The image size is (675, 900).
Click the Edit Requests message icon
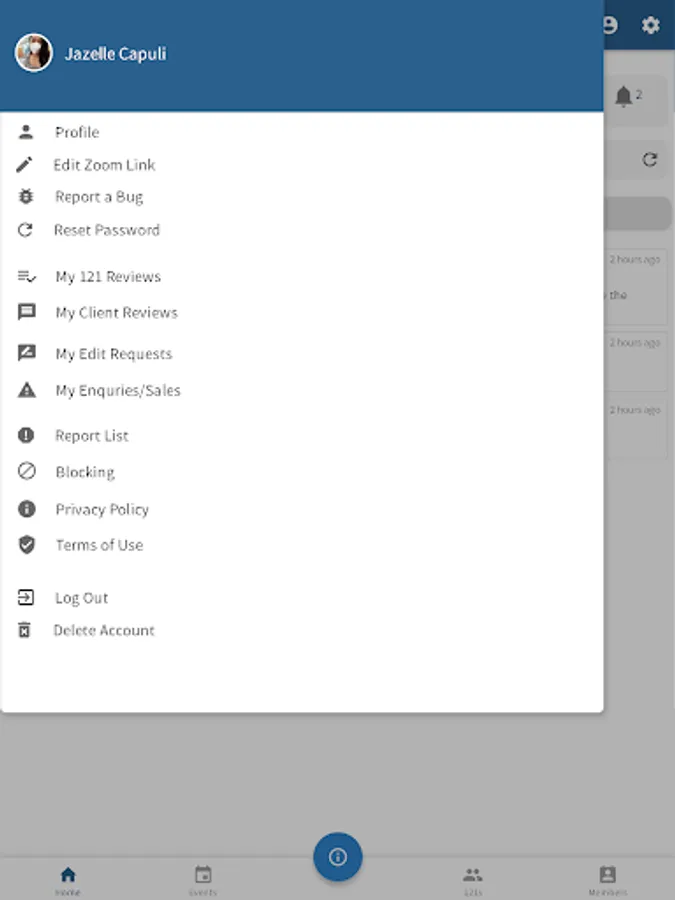click(26, 353)
